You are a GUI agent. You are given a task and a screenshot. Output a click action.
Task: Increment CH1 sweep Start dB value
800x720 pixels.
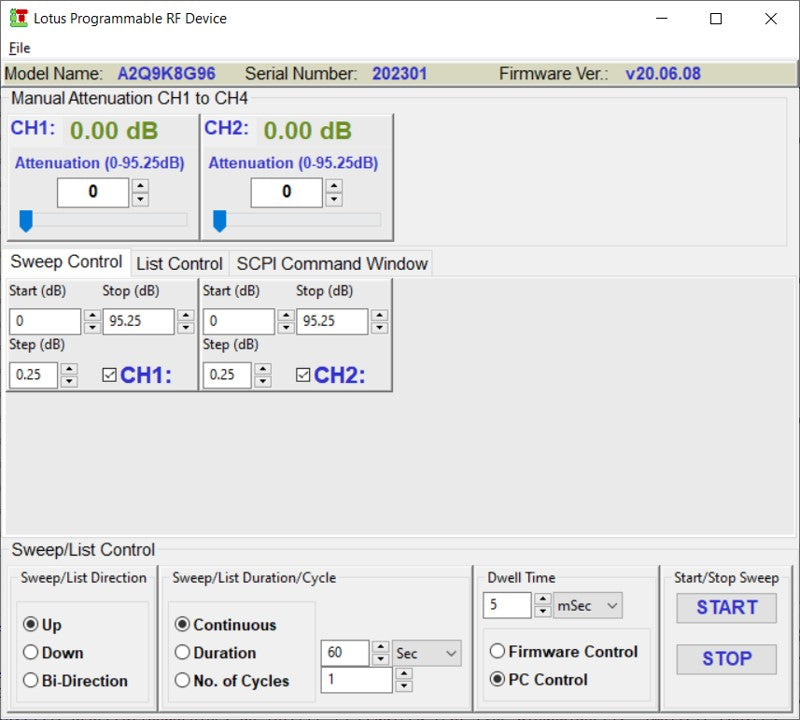click(x=92, y=315)
